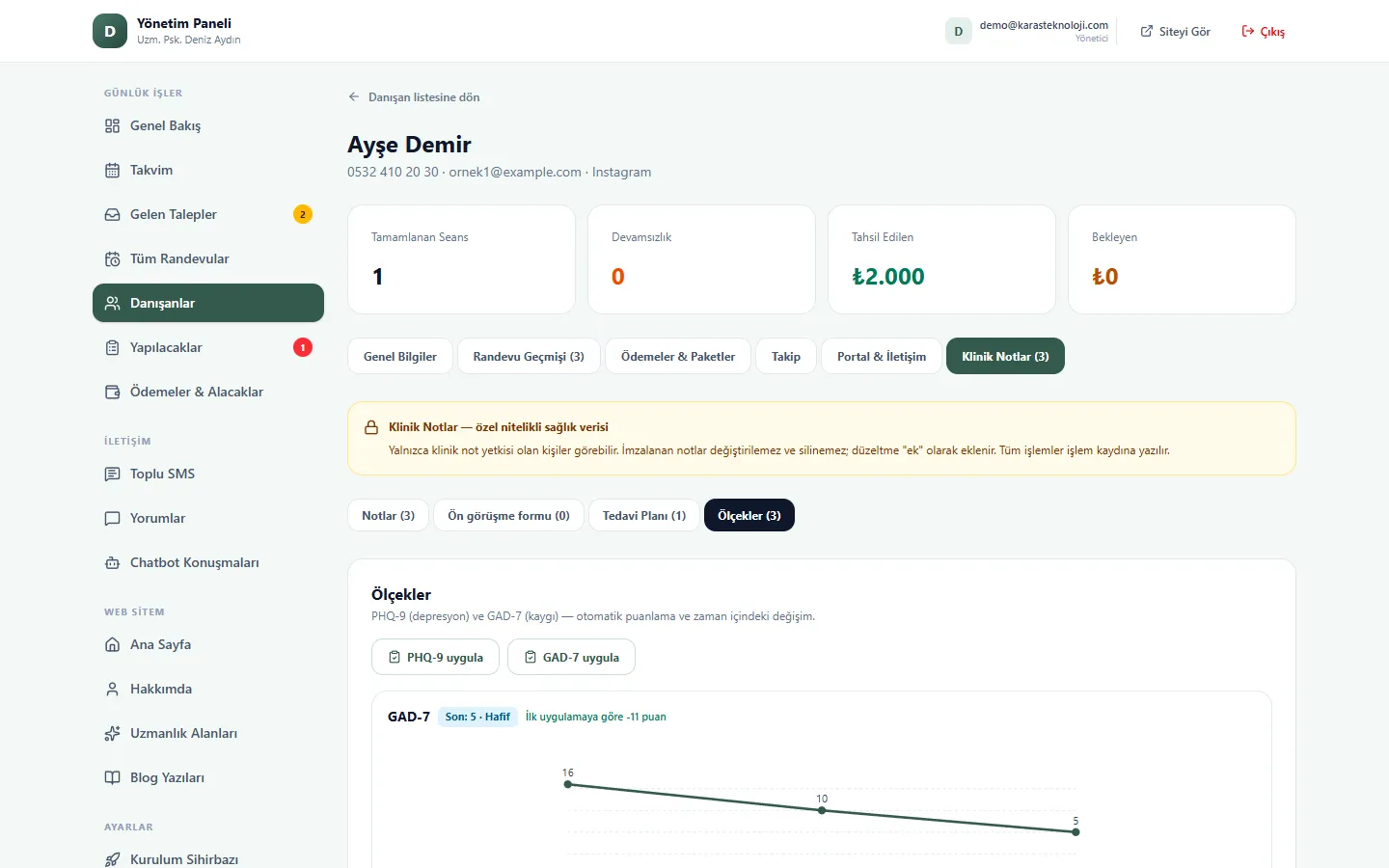Click the Kurulum Sihirbazı rocket icon
The image size is (1389, 868).
coord(112,859)
